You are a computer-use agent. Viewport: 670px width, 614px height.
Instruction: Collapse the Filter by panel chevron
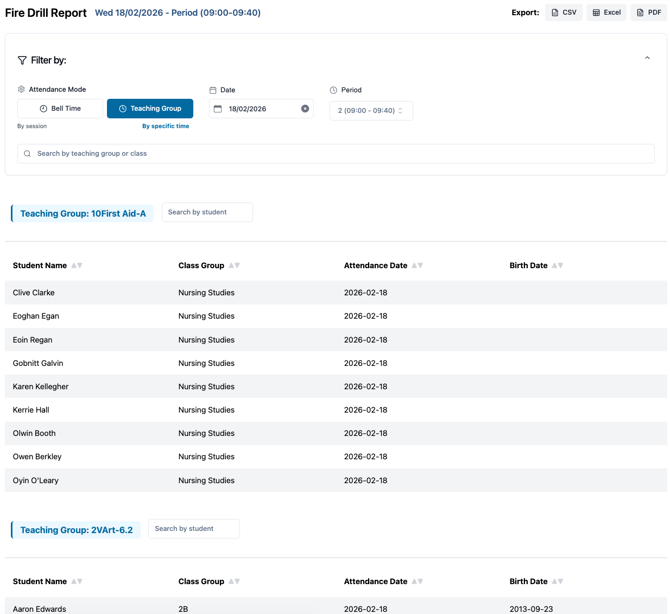[647, 59]
